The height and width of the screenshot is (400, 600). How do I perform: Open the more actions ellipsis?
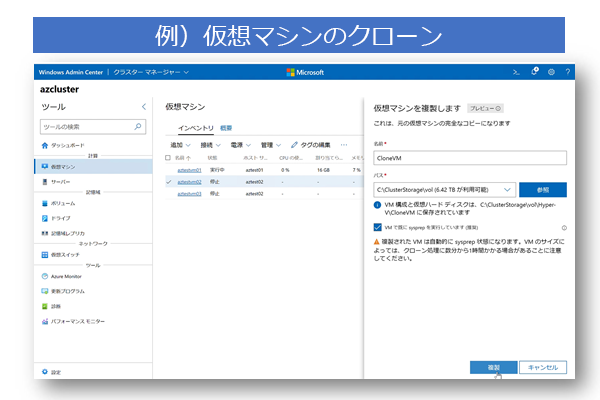coord(344,145)
